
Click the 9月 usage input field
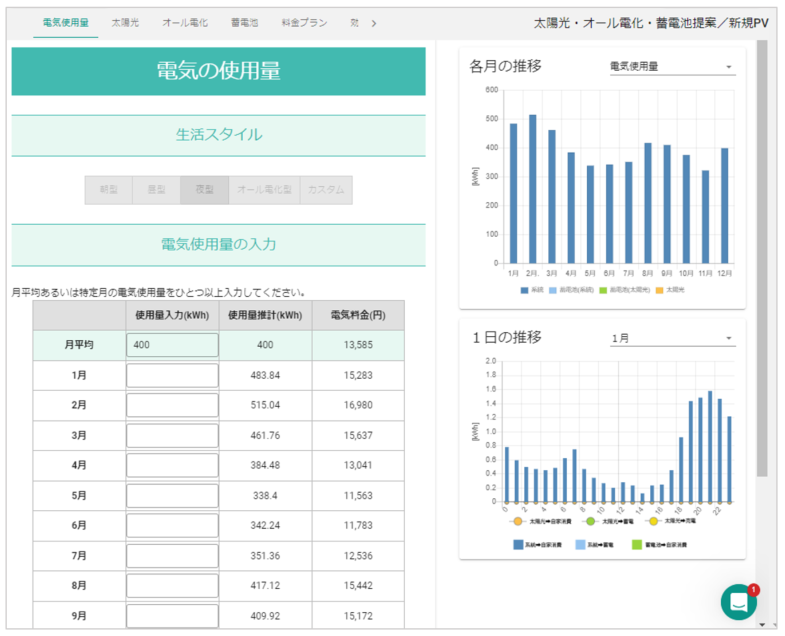(x=172, y=616)
